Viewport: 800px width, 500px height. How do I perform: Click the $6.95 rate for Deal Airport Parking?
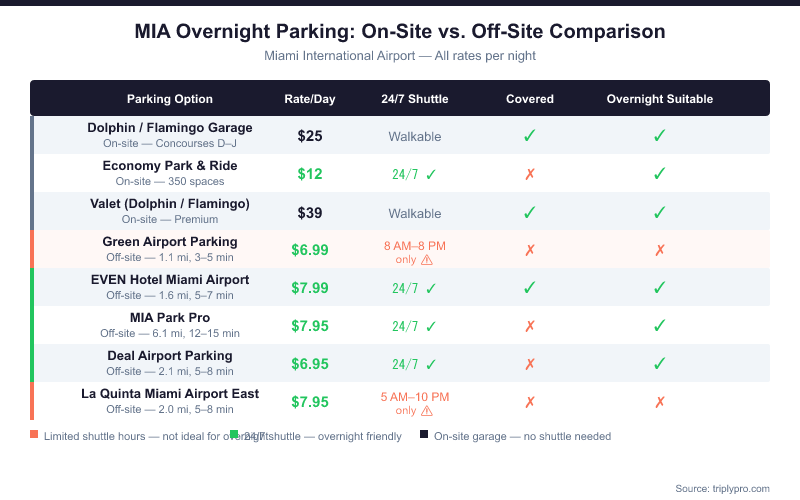coord(310,364)
